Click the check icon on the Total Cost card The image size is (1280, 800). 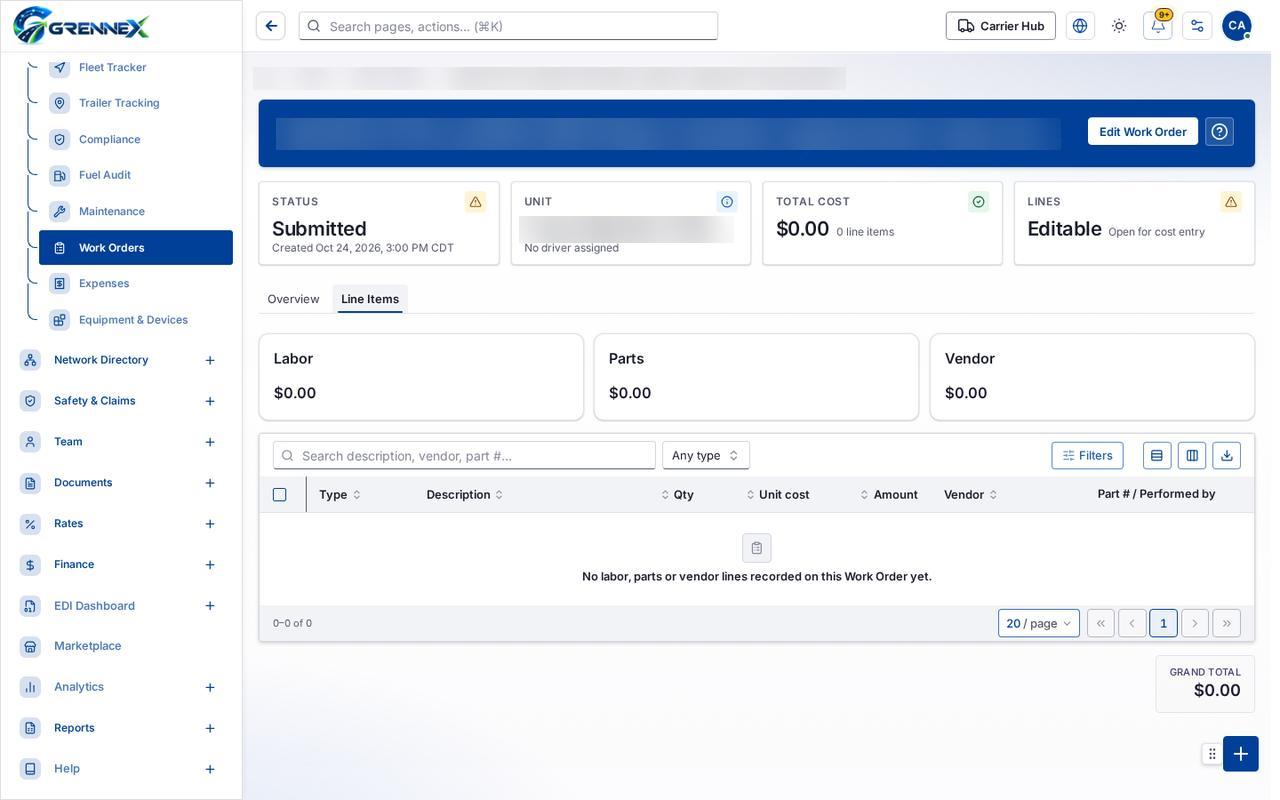click(x=979, y=202)
